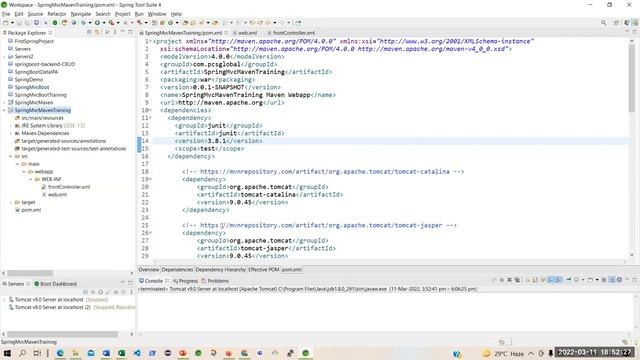The height and width of the screenshot is (360, 640).
Task: Open Package Explorer filter icon
Action: point(107,32)
